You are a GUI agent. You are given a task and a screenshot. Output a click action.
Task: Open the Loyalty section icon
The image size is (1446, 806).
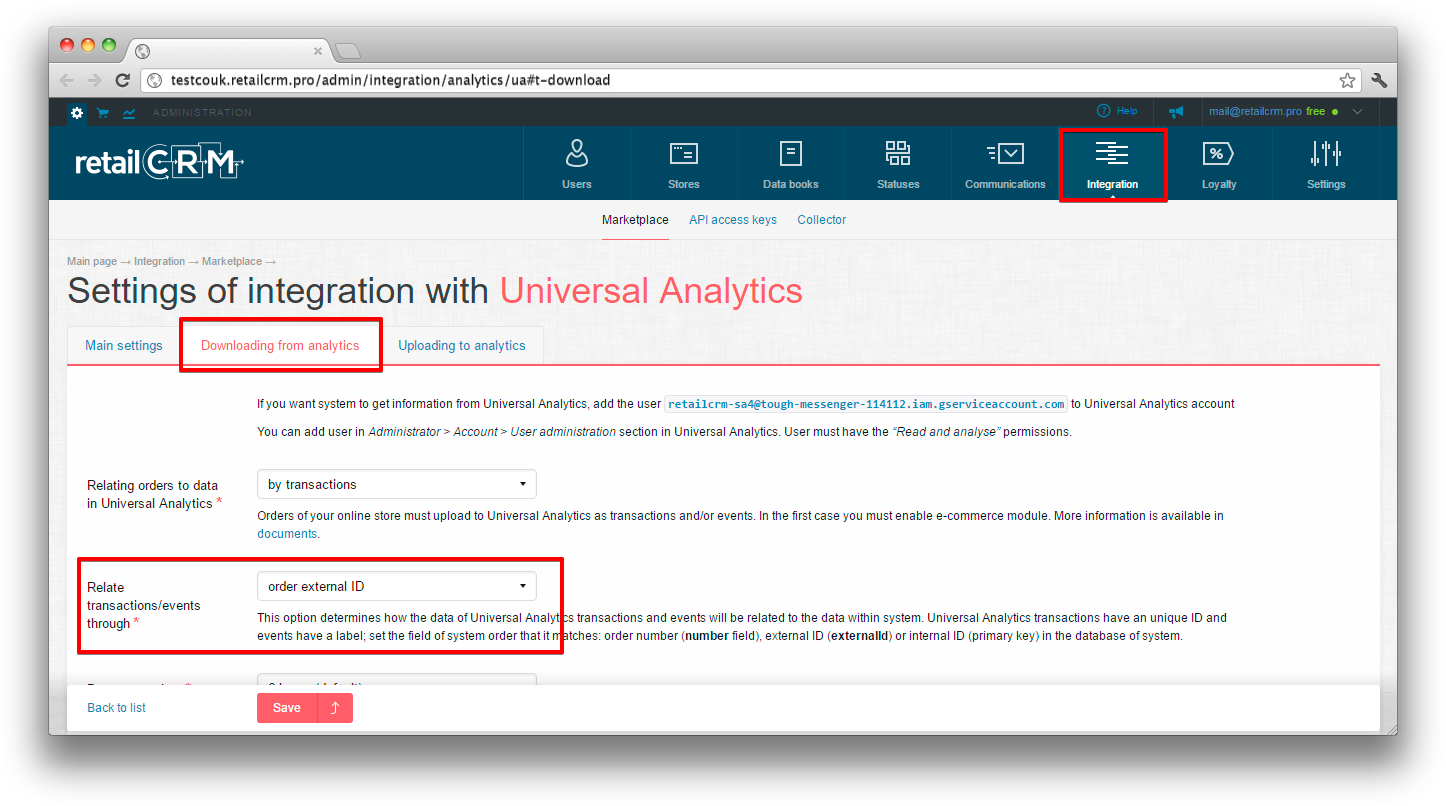coord(1218,153)
